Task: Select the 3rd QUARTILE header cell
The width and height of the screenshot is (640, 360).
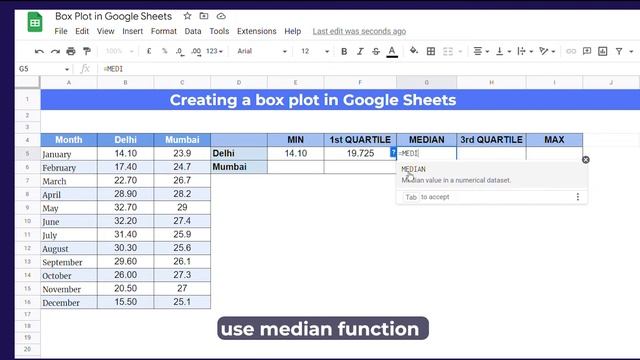Action: point(491,140)
